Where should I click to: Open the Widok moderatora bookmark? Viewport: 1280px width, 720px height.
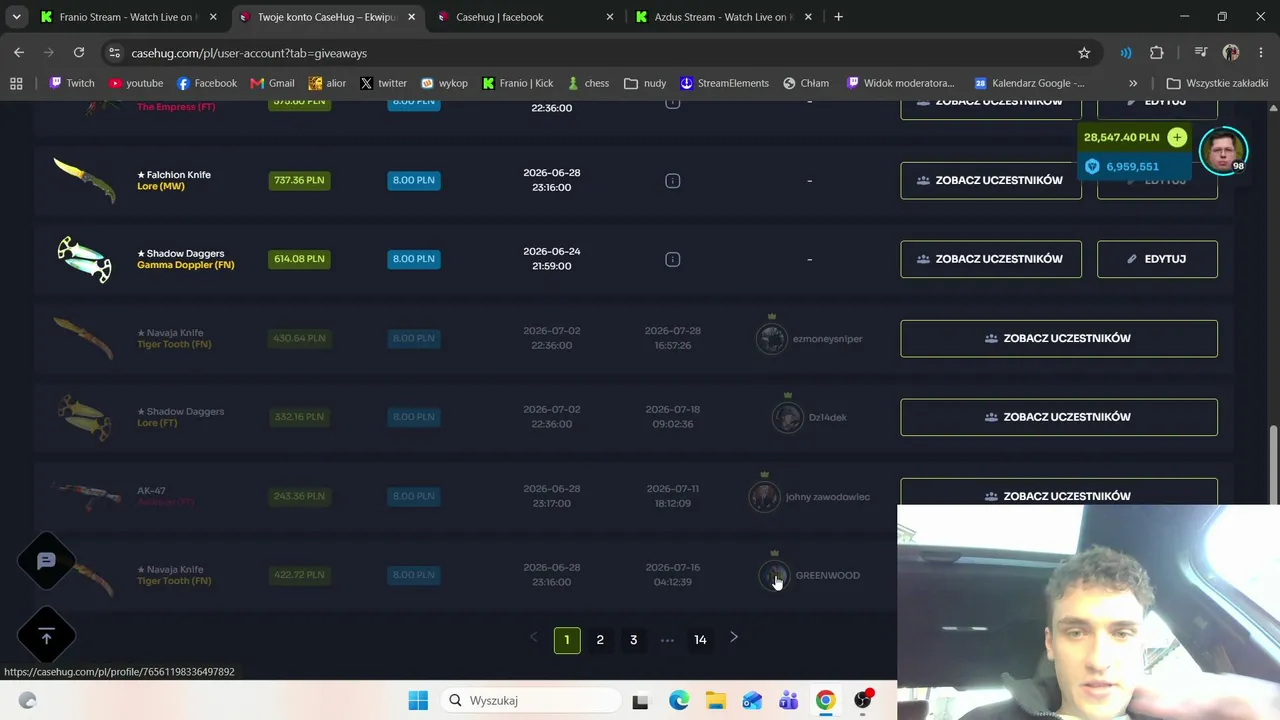click(x=900, y=83)
